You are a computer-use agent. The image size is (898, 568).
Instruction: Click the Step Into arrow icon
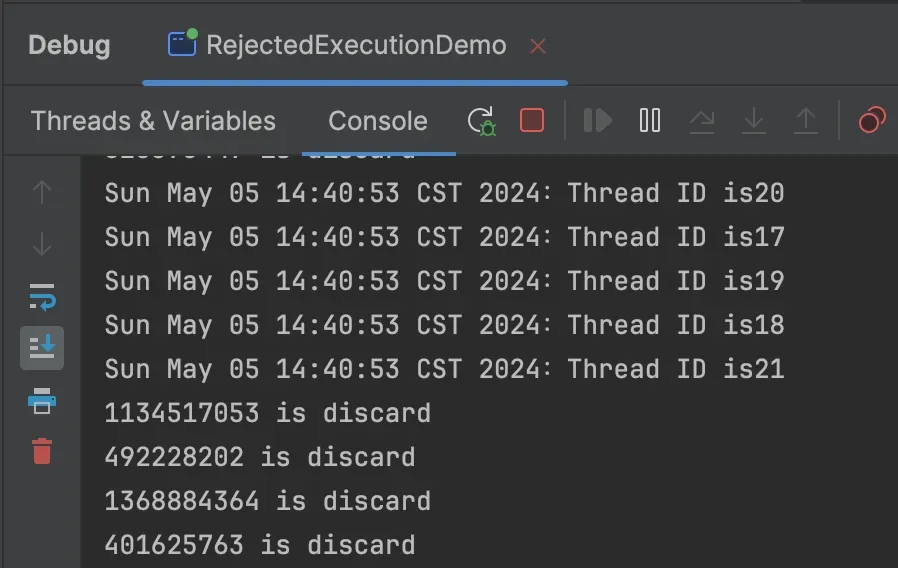coord(754,121)
